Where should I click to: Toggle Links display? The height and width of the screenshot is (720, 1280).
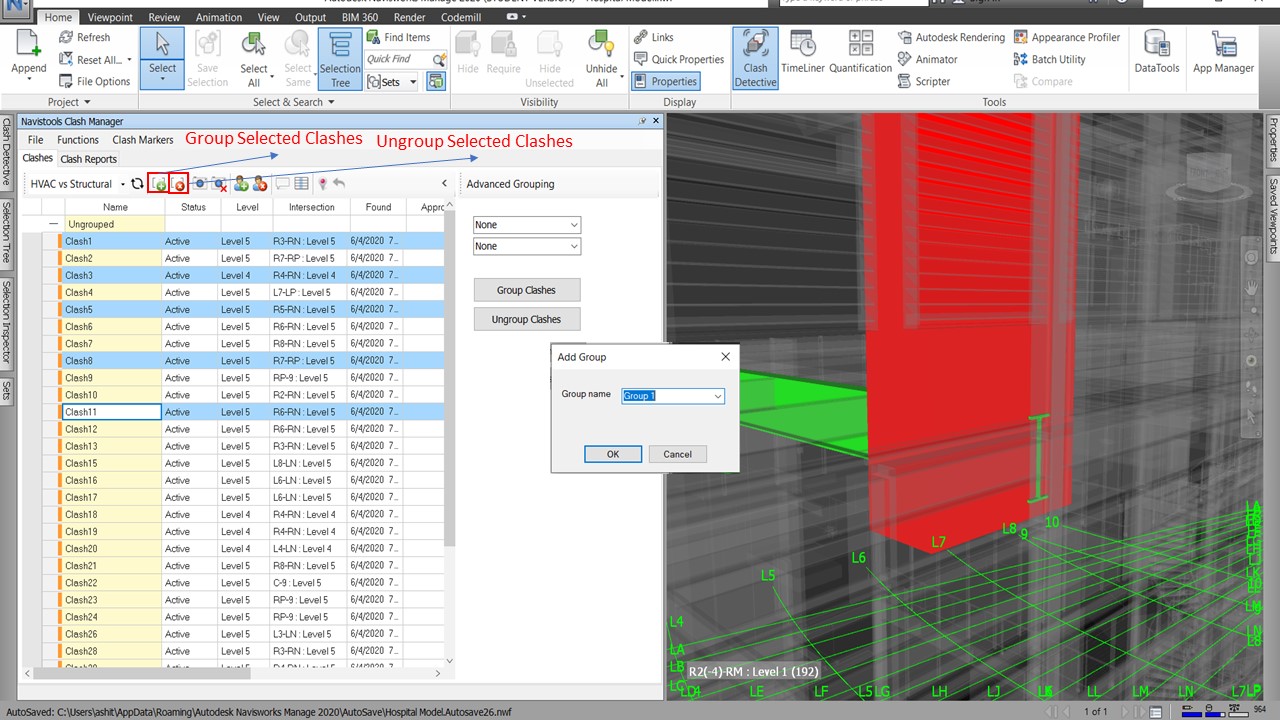point(654,38)
